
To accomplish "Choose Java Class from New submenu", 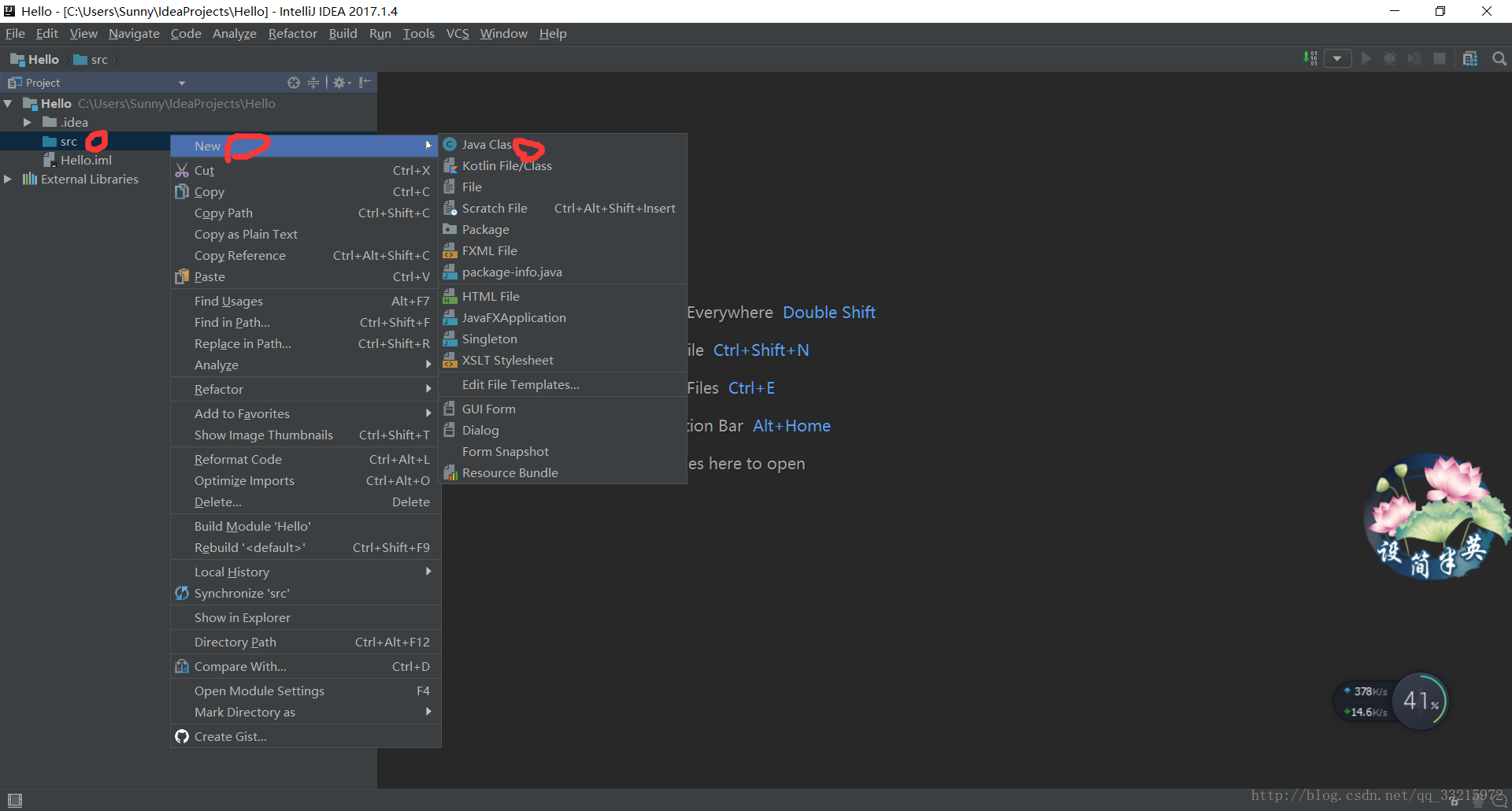I will click(x=563, y=145).
